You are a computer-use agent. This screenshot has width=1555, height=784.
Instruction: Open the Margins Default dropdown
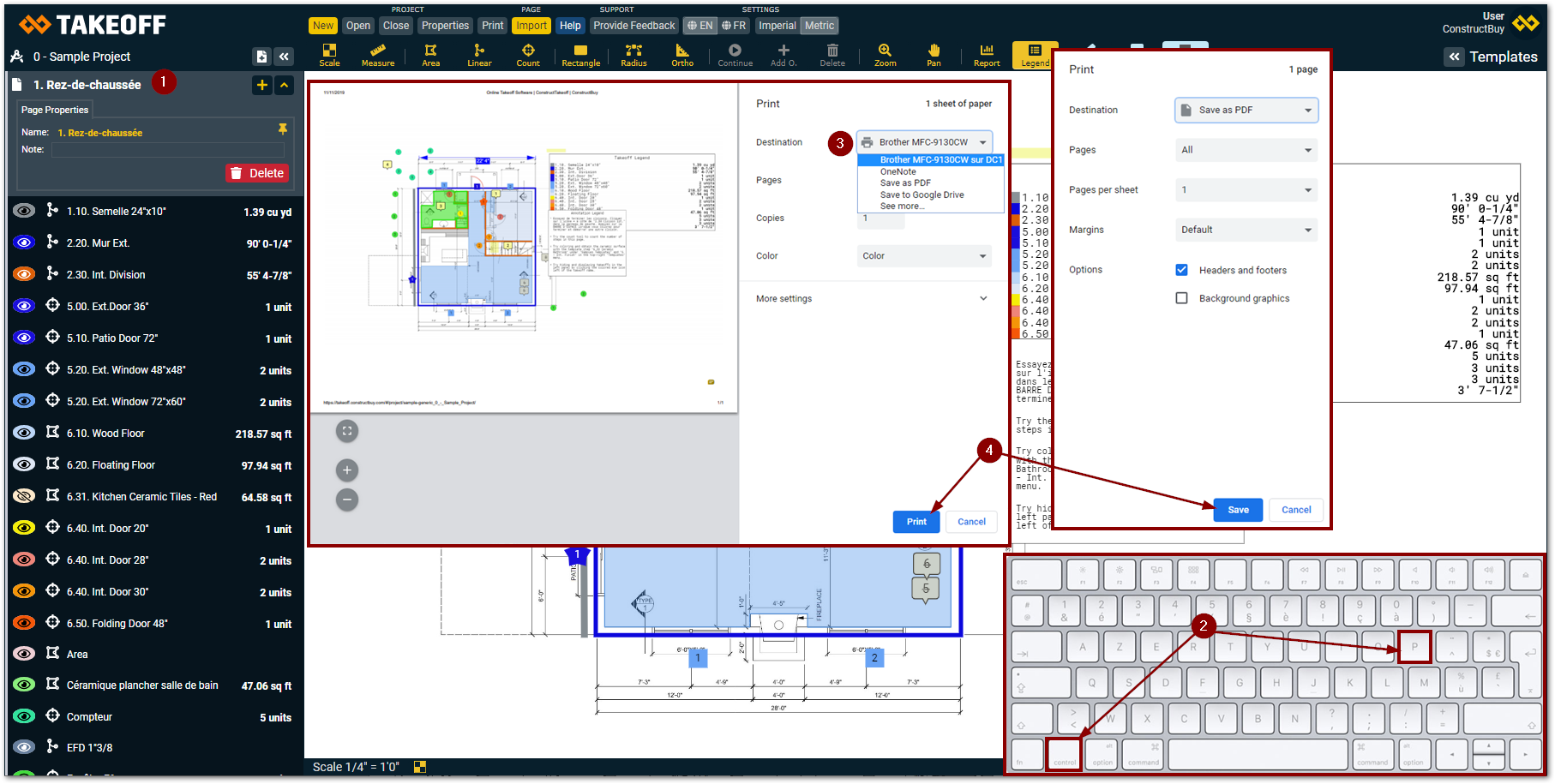pos(1246,230)
